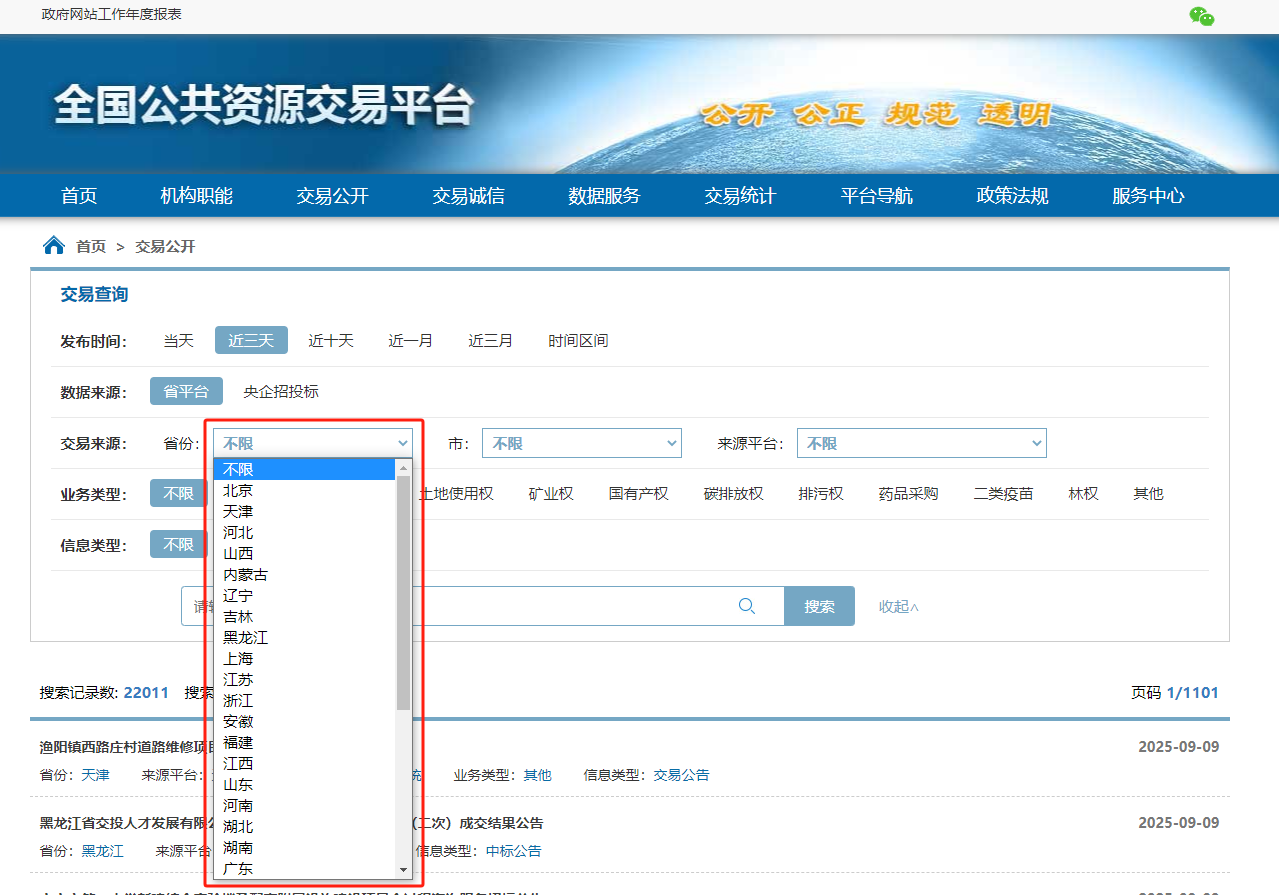Open 政府网站工作年度报表 link

[x=112, y=14]
